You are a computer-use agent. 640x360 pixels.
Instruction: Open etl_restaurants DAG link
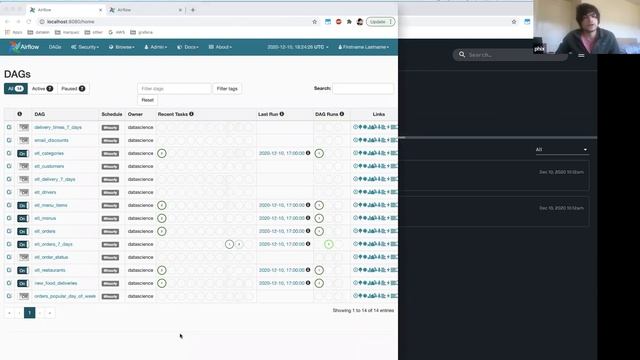pyautogui.click(x=50, y=270)
